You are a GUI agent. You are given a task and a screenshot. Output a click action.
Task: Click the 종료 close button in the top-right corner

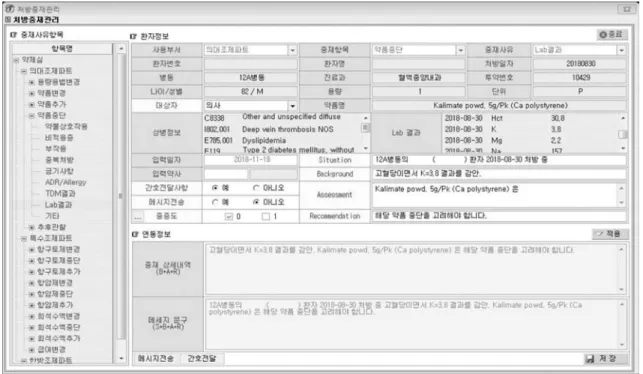611,35
